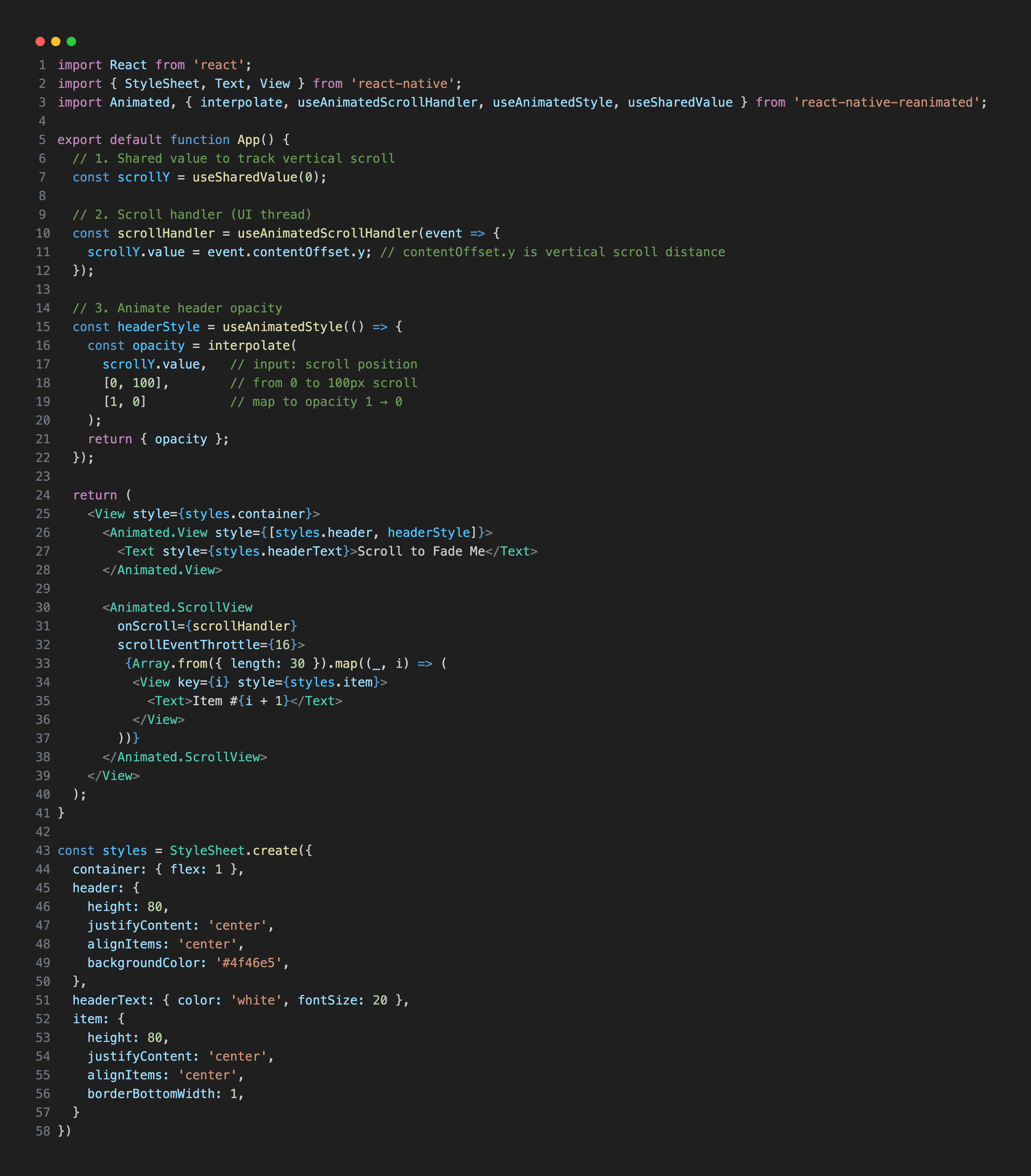Viewport: 1031px width, 1176px height.
Task: Select the useSharedValue import on line 3
Action: pos(680,102)
